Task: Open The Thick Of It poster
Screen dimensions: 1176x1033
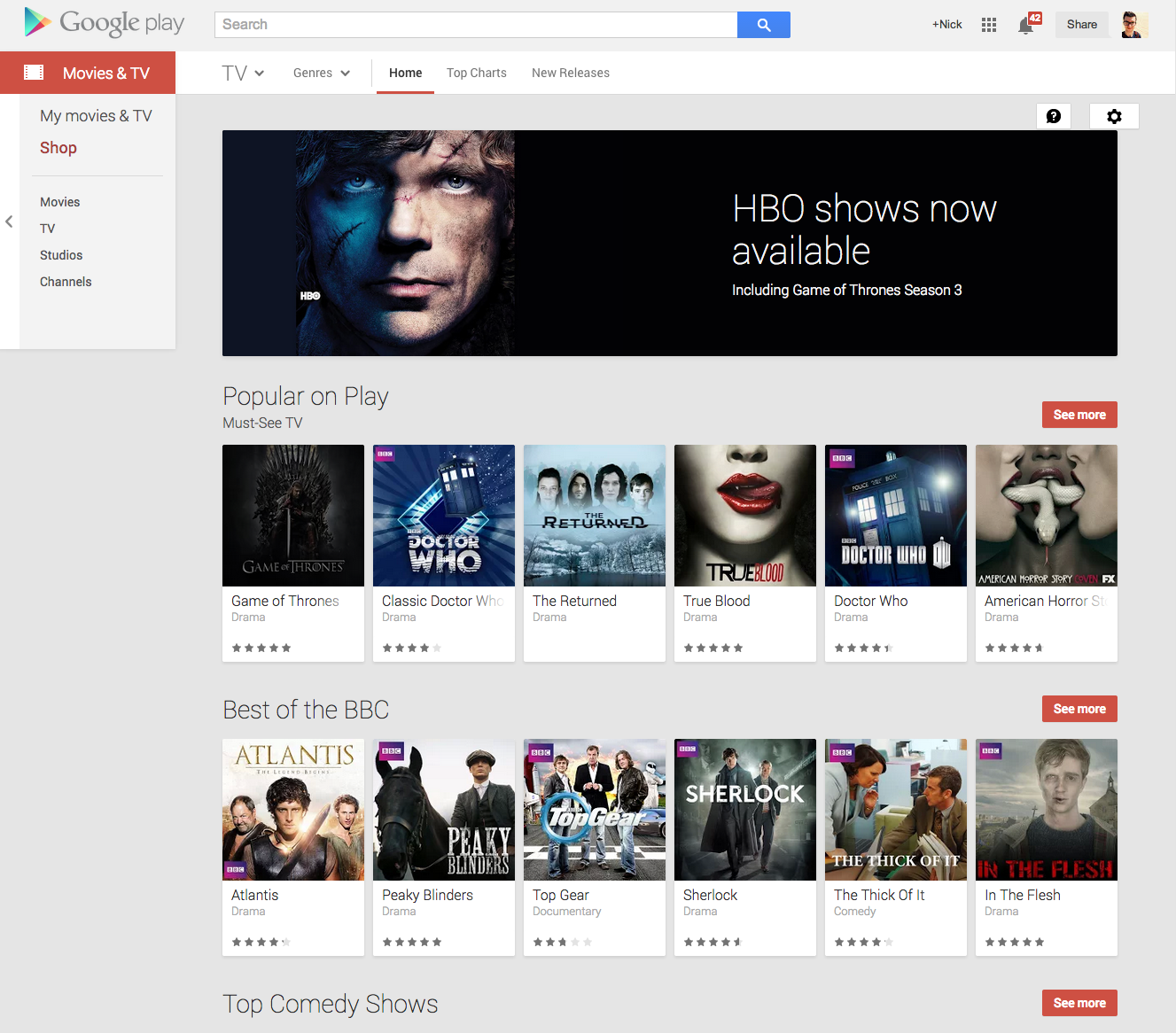Action: coord(896,810)
